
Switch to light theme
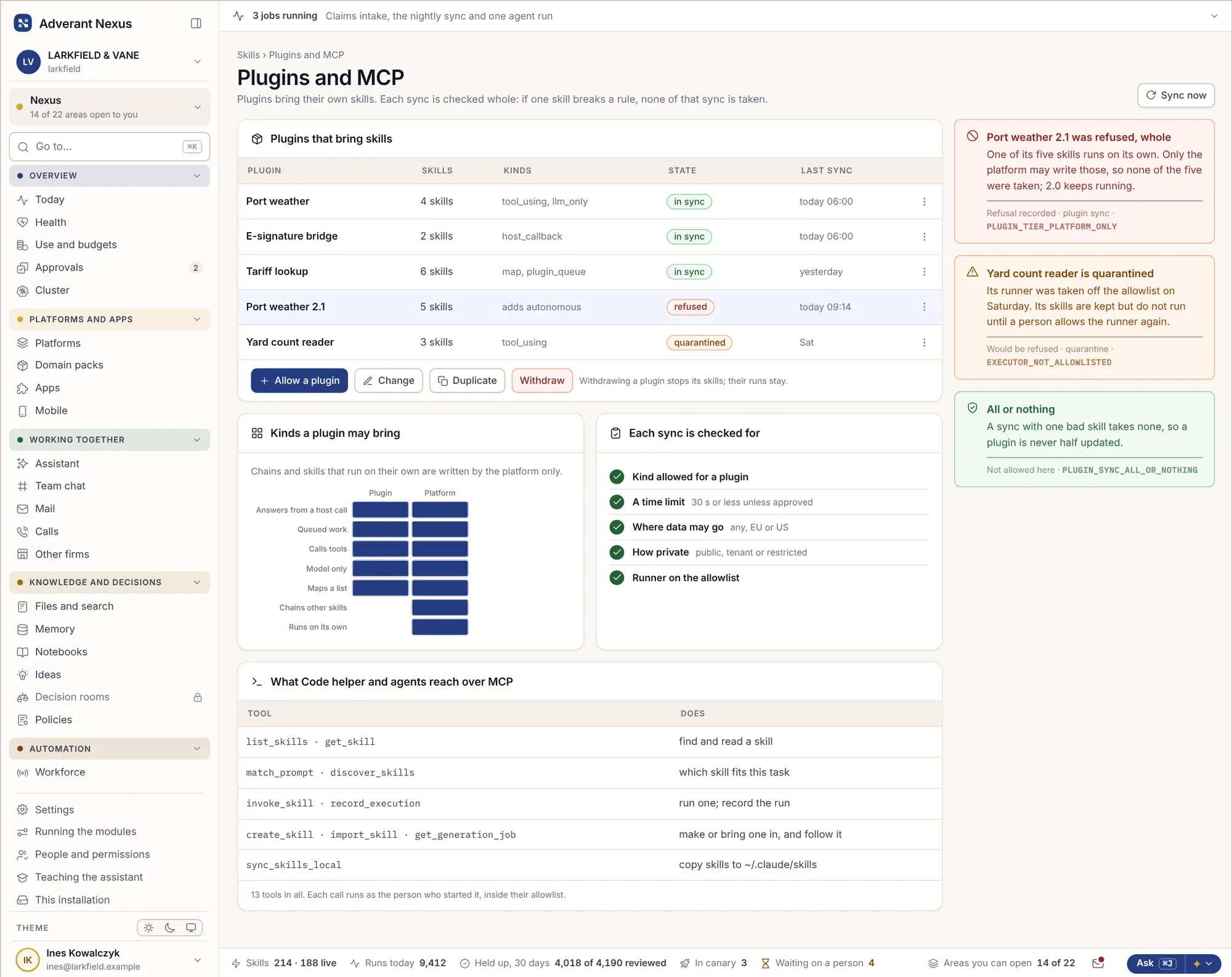pos(148,928)
